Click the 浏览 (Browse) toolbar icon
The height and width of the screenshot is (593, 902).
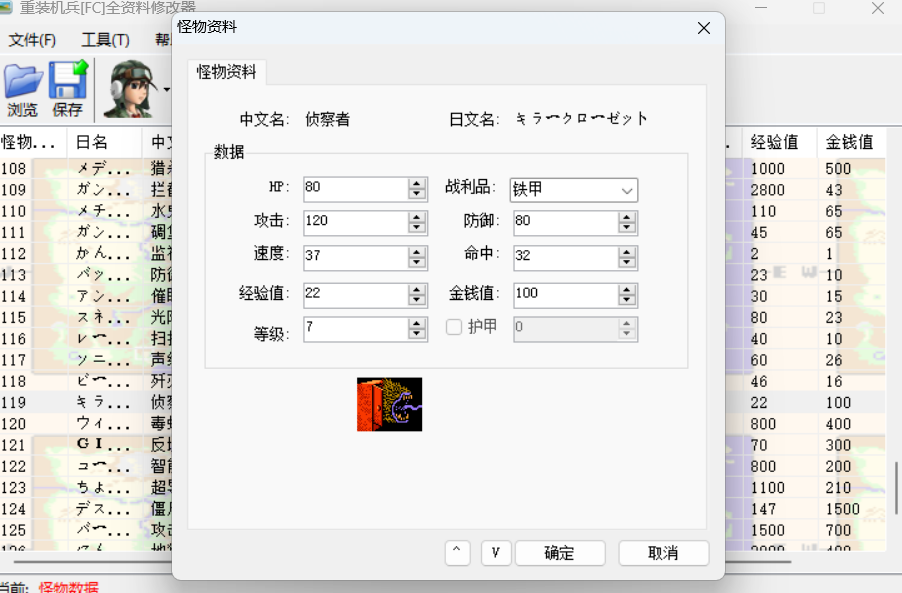(22, 87)
